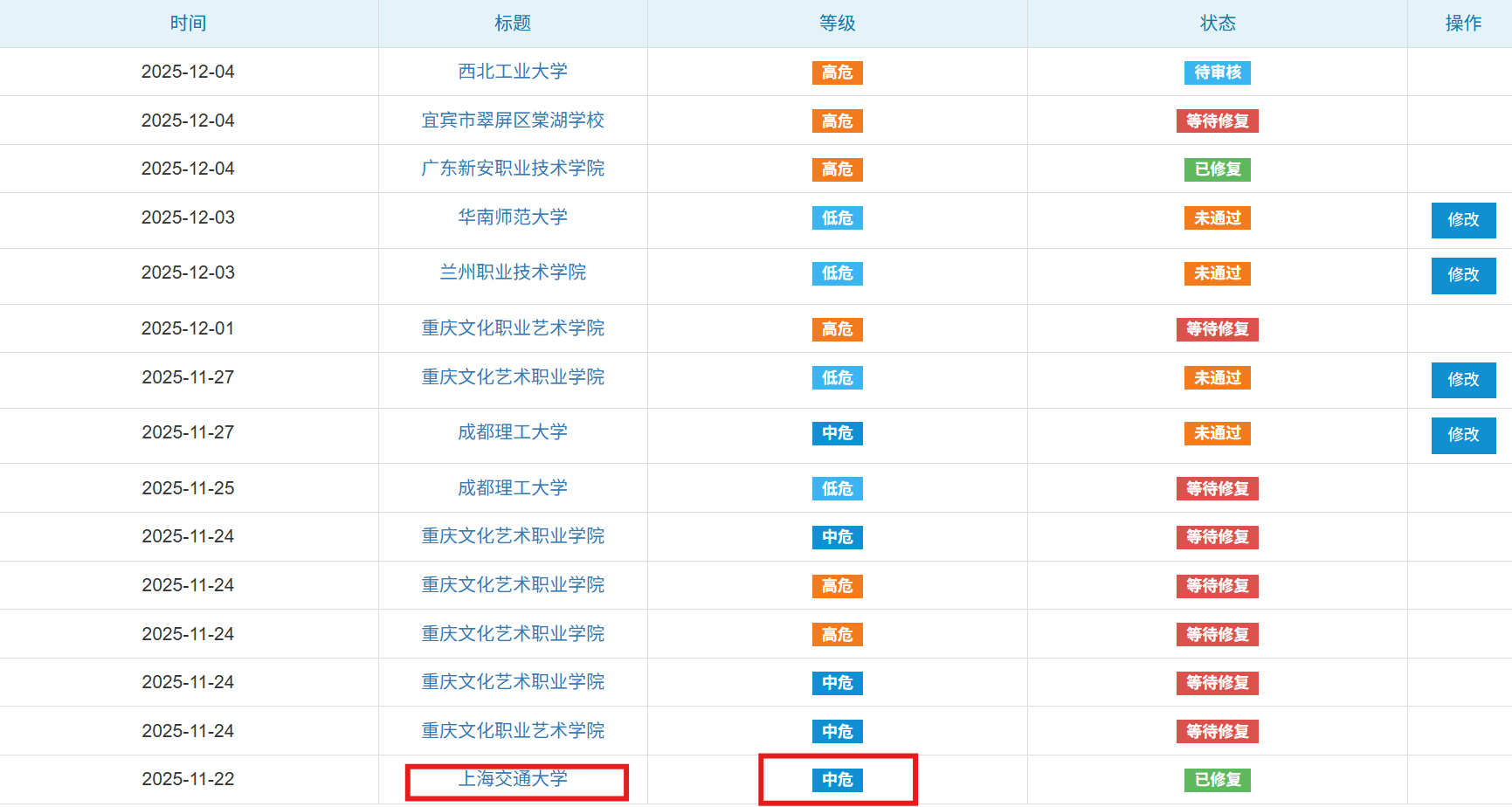This screenshot has width=1512, height=807.
Task: Click the 待审核 status badge
Action: click(x=1217, y=72)
